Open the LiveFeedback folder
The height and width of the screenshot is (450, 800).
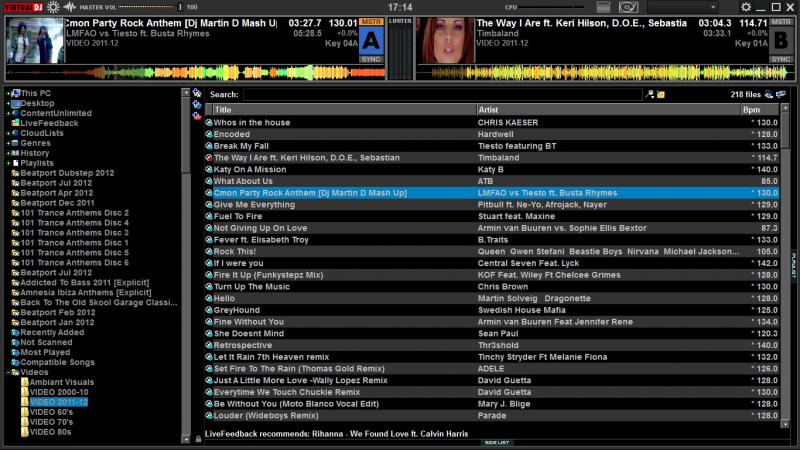(x=45, y=123)
